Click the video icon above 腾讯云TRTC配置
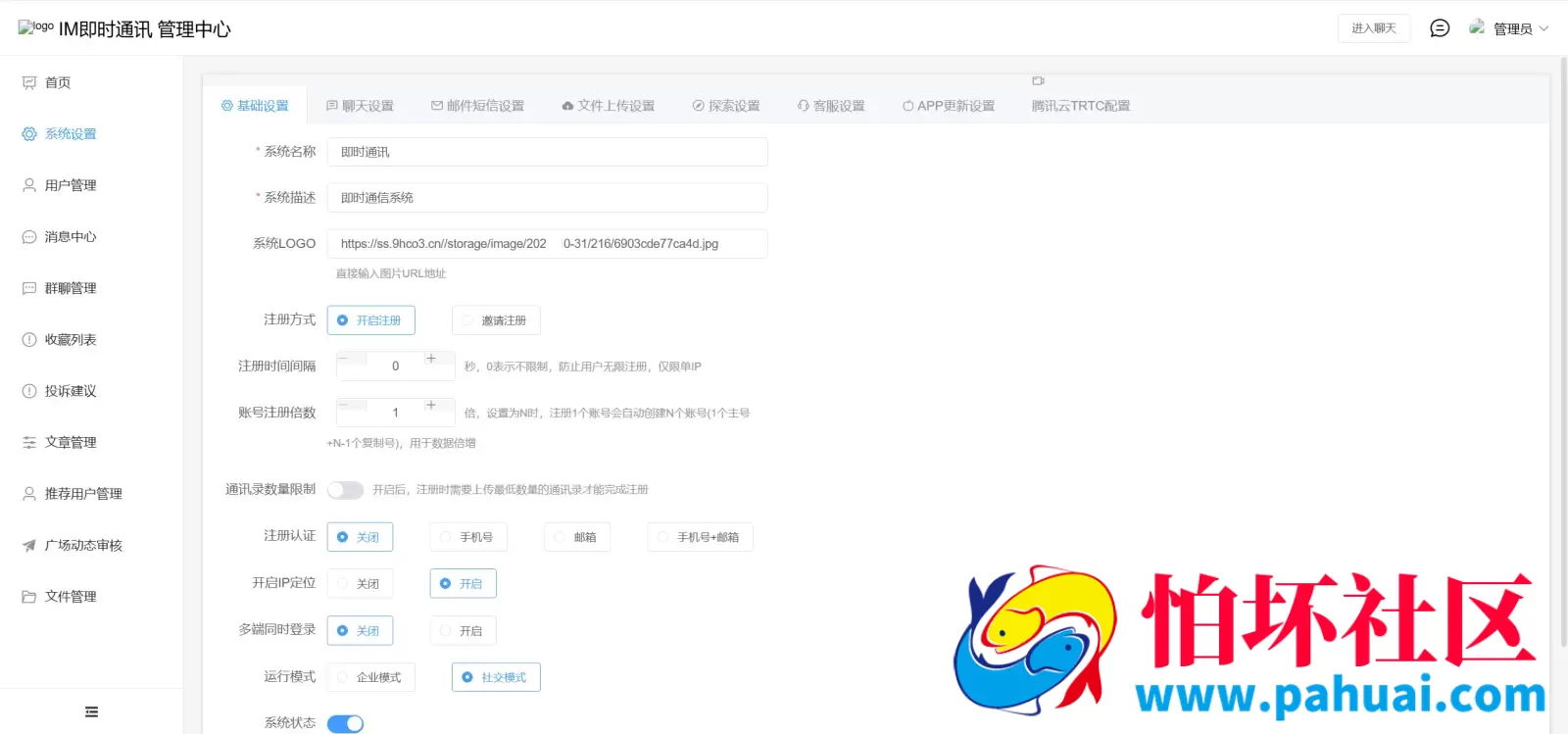Image resolution: width=1568 pixels, height=734 pixels. click(1038, 81)
